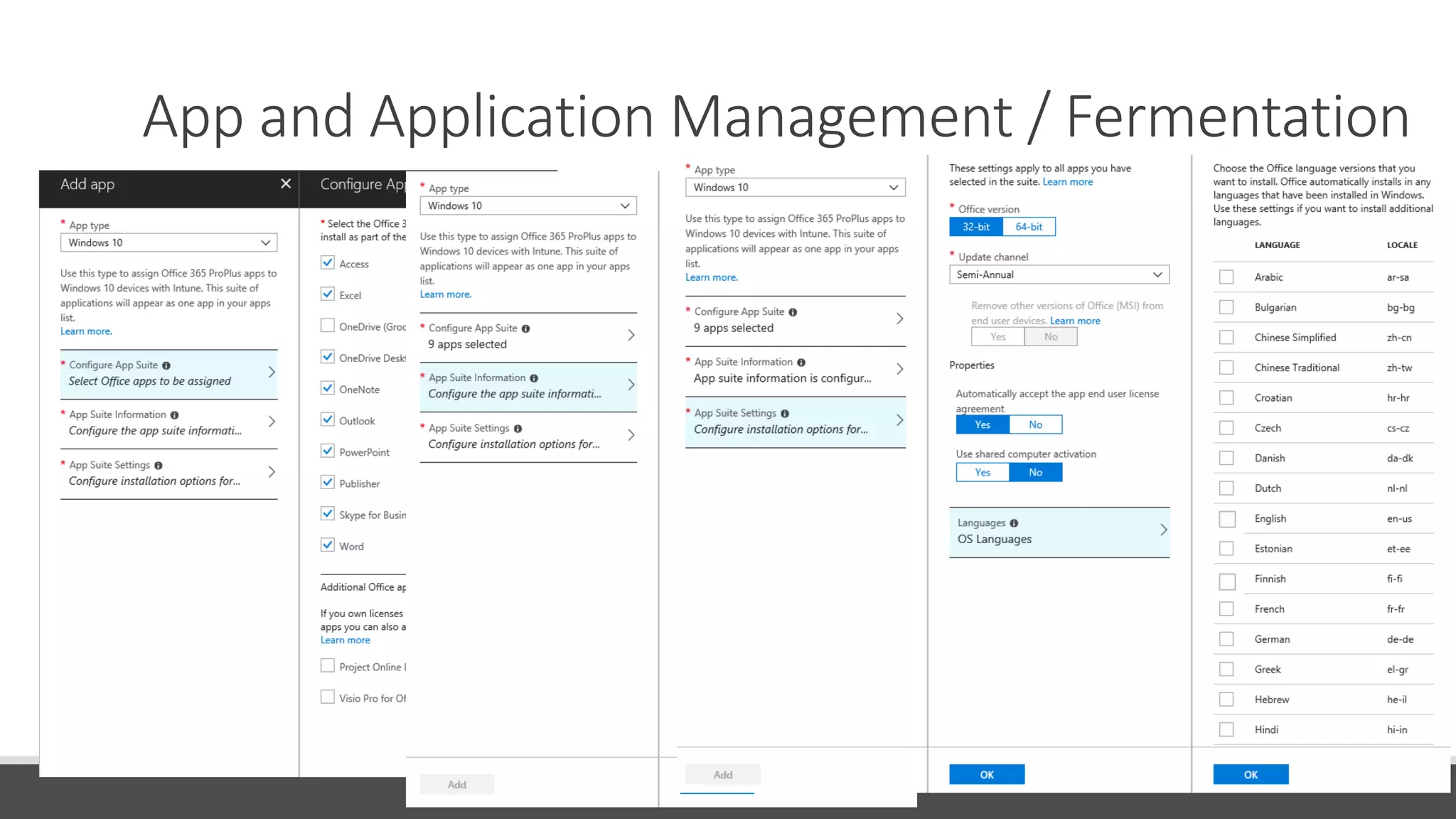Click info icon beside App Suite Information in Add app panel
1456x819 pixels.
pyautogui.click(x=174, y=415)
